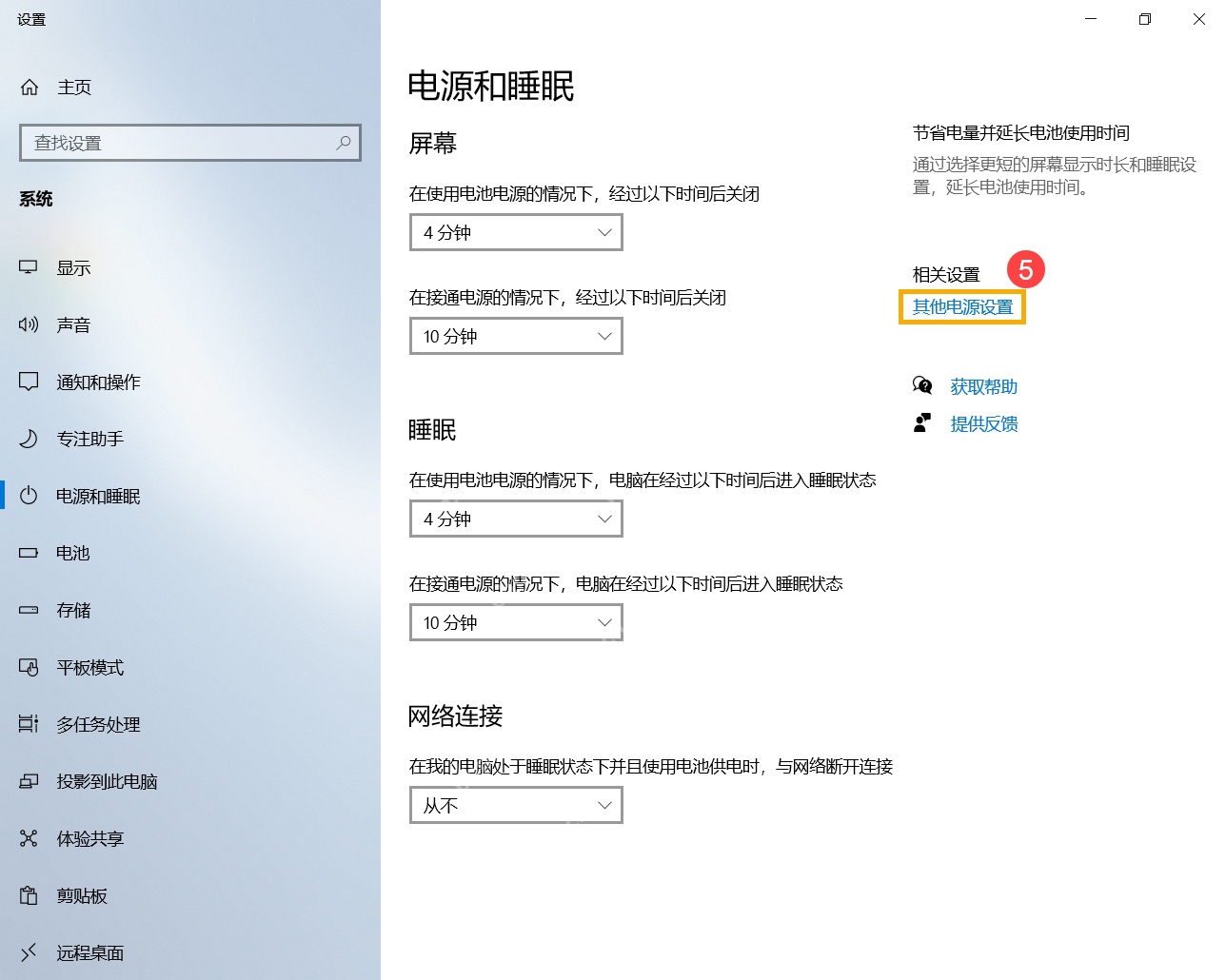Click the Sound speaker icon
Image resolution: width=1226 pixels, height=980 pixels.
(29, 325)
